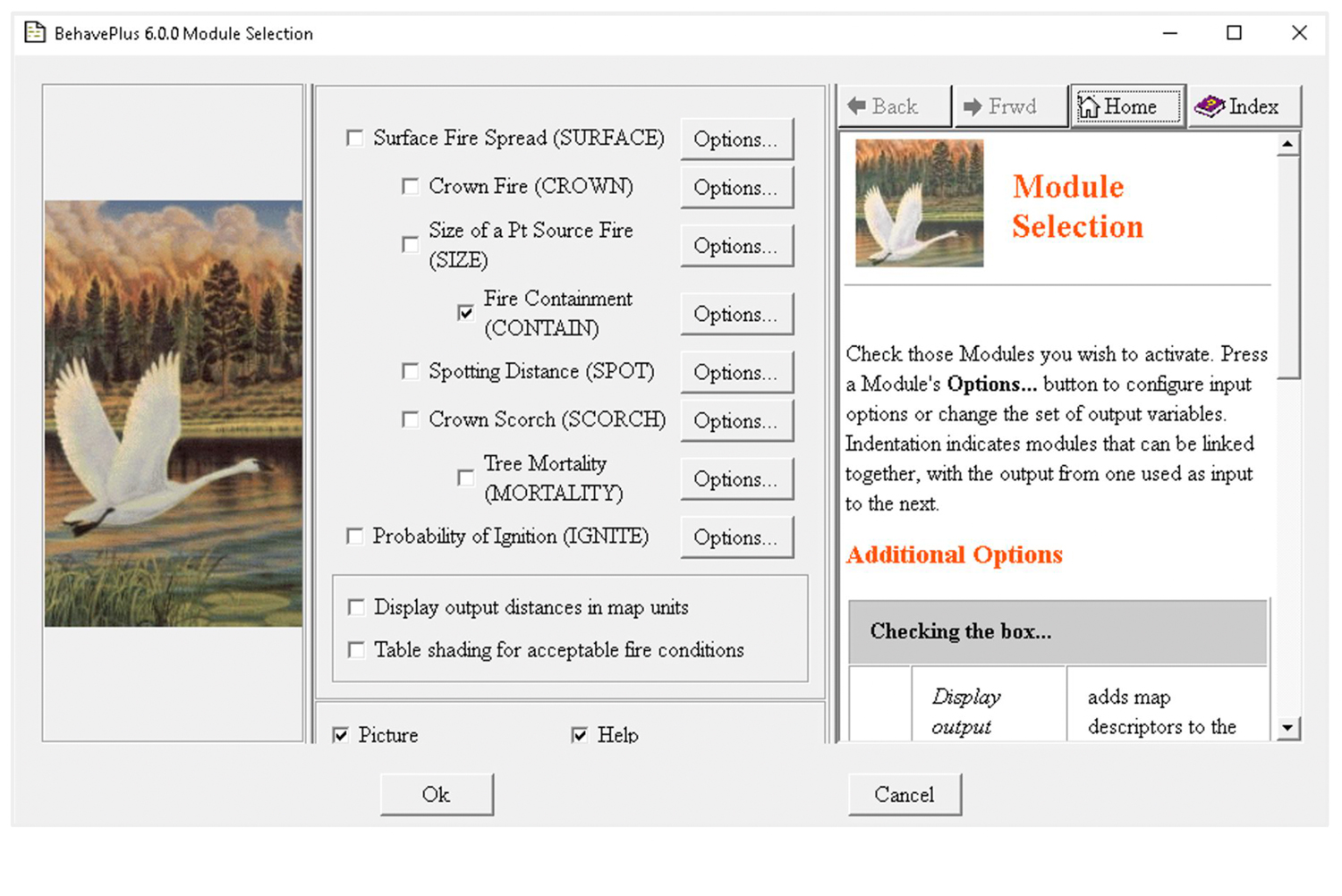Screen dimensions: 1342x896
Task: Uncheck the Picture checkbox
Action: click(x=341, y=735)
